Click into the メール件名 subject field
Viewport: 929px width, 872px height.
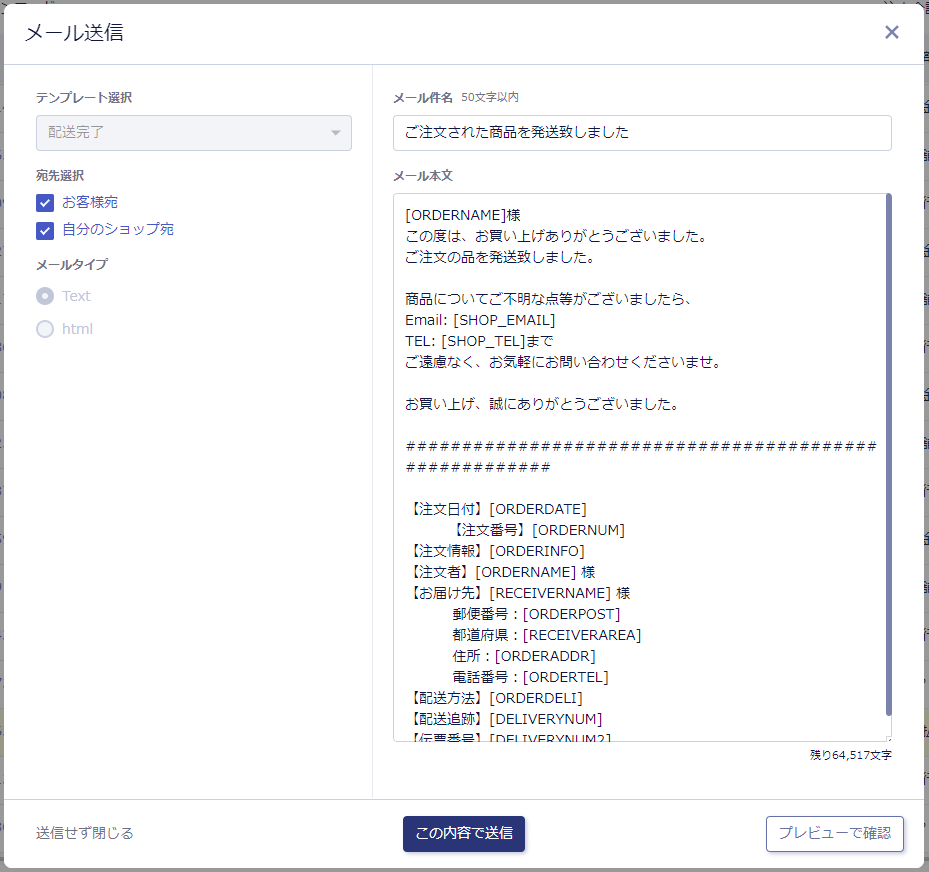pyautogui.click(x=642, y=133)
